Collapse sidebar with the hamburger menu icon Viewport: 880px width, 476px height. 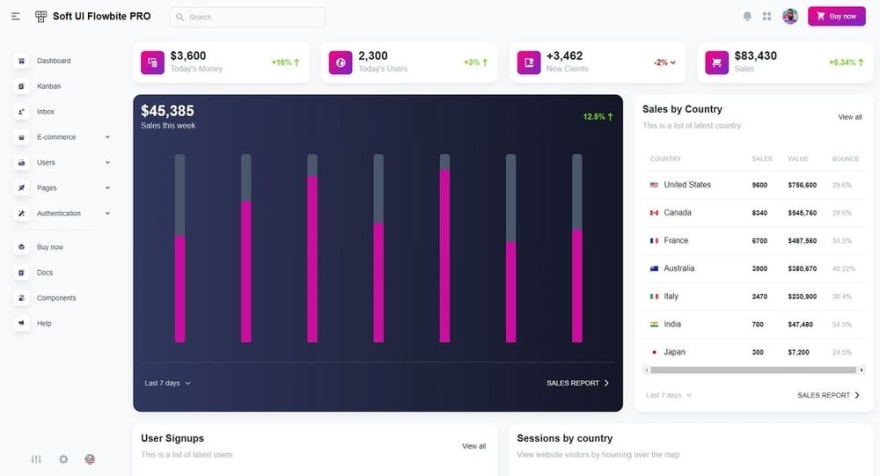coord(16,16)
